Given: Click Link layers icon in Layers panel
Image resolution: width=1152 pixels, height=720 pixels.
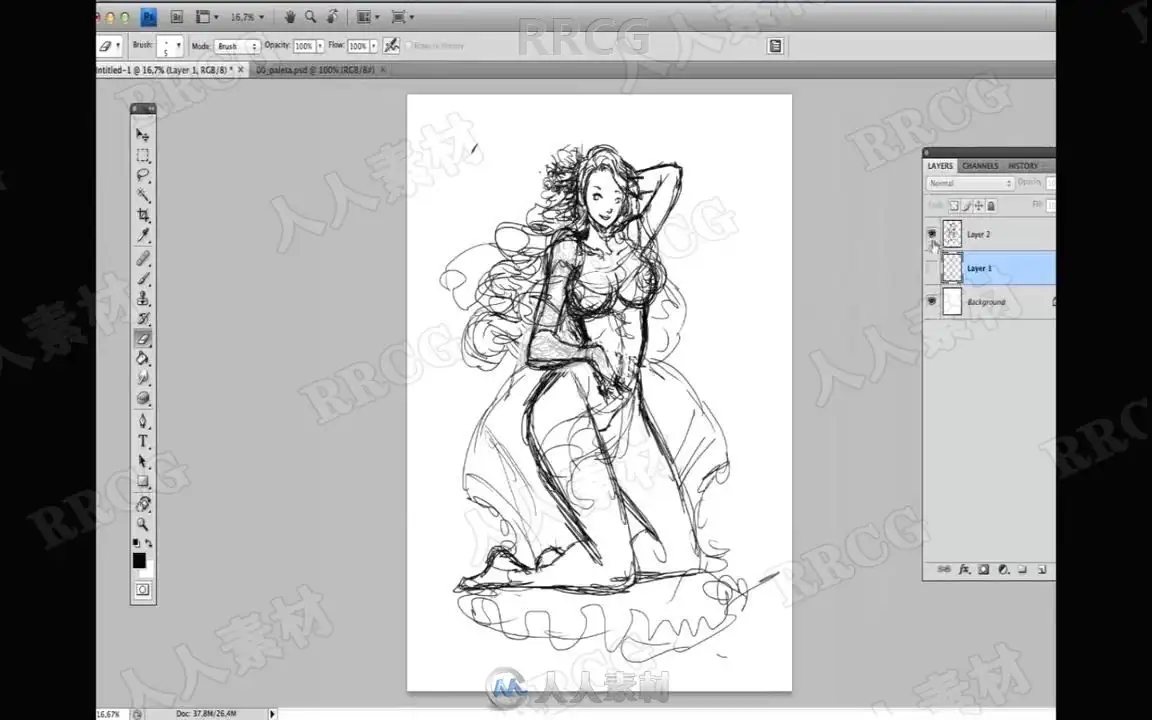Looking at the screenshot, I should pos(944,569).
